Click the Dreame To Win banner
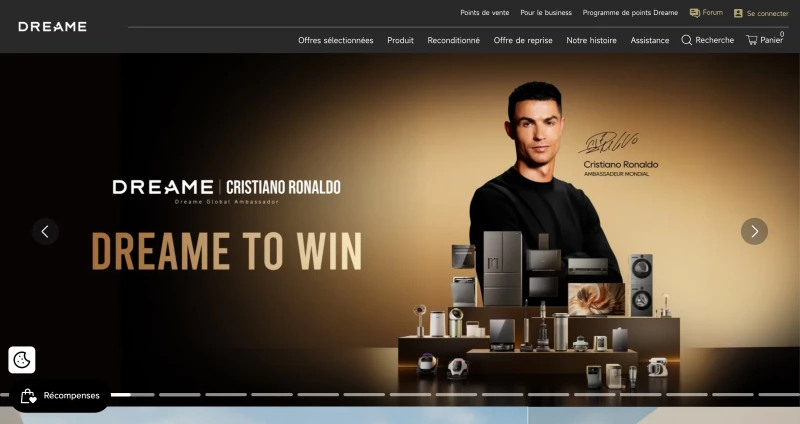Viewport: 800px width, 424px height. click(400, 230)
